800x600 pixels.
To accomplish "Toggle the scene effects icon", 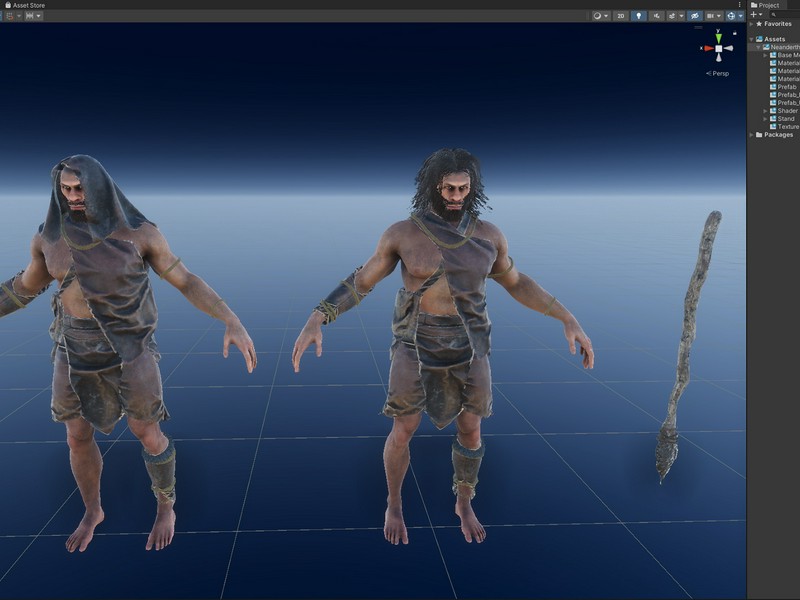I will coord(672,16).
